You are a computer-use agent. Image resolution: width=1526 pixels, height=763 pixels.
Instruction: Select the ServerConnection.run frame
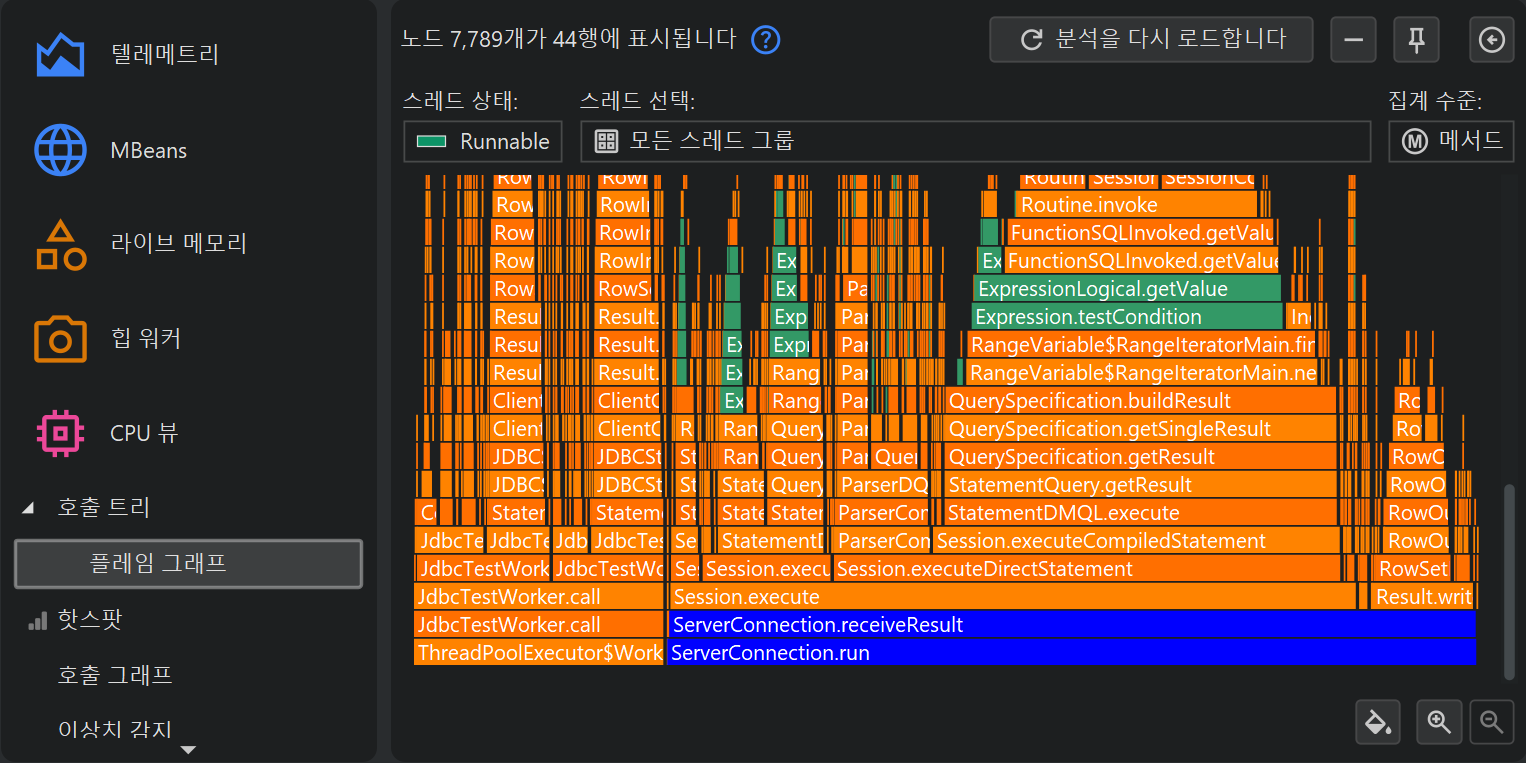pyautogui.click(x=1072, y=653)
